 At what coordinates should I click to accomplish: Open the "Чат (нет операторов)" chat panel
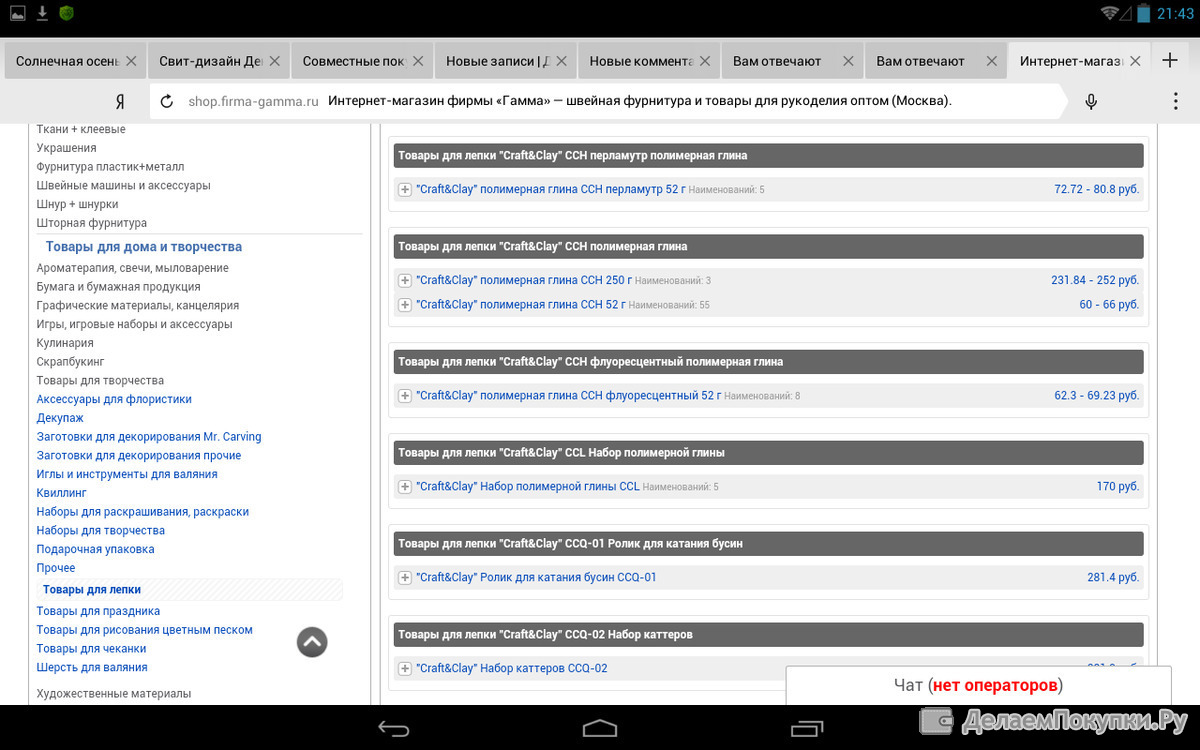[978, 685]
